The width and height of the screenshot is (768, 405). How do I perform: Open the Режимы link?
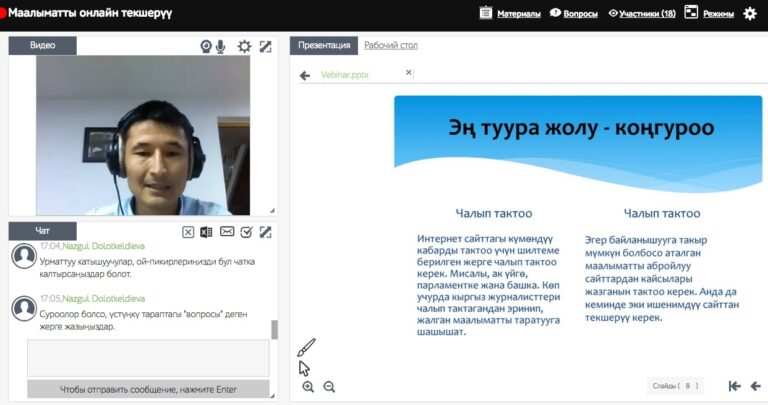[718, 14]
